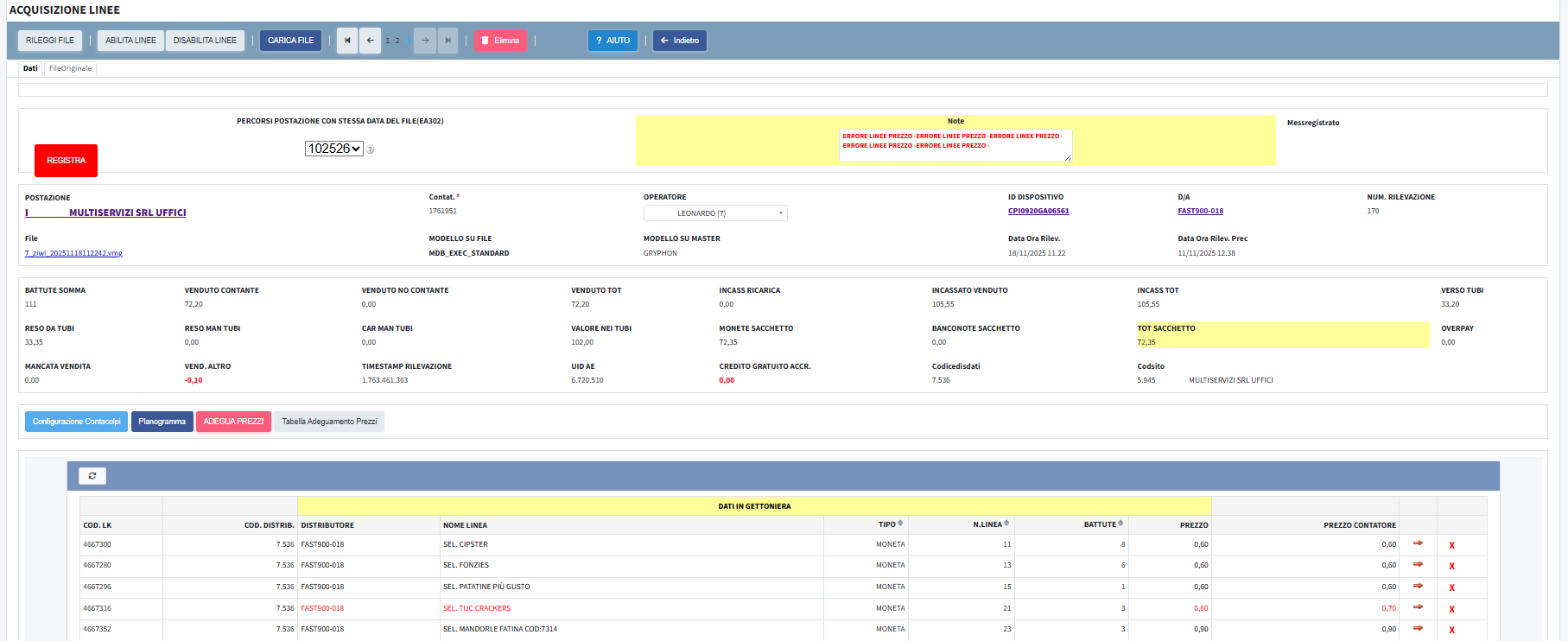Click the ABILITA LINEE button
Image resolution: width=1568 pixels, height=641 pixels.
[x=130, y=41]
